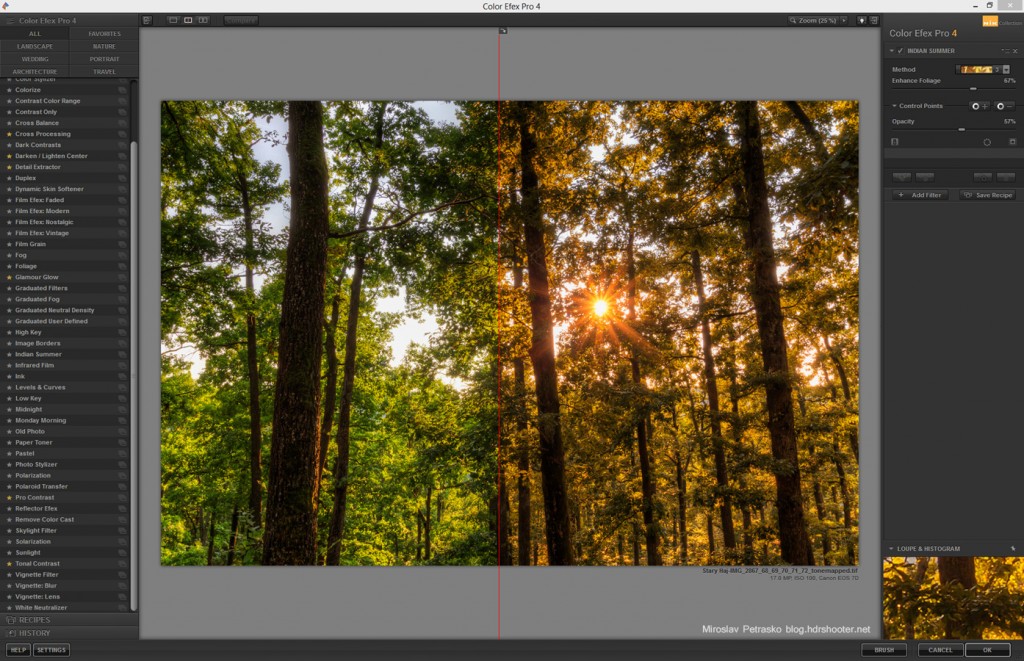Screen dimensions: 1024x661
Task: Toggle favorite star for Fog filter
Action: pos(9,255)
